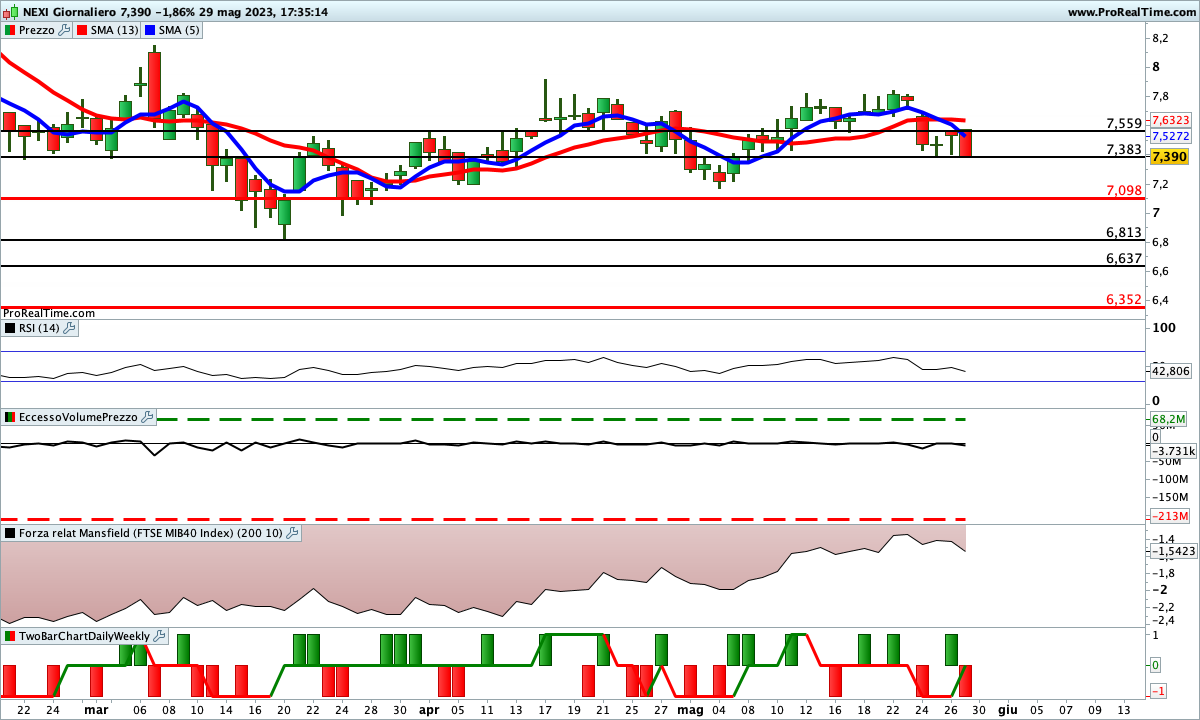Click the red 7,6323 SMA value tag
Screen dimensions: 1200x720
(1170, 118)
